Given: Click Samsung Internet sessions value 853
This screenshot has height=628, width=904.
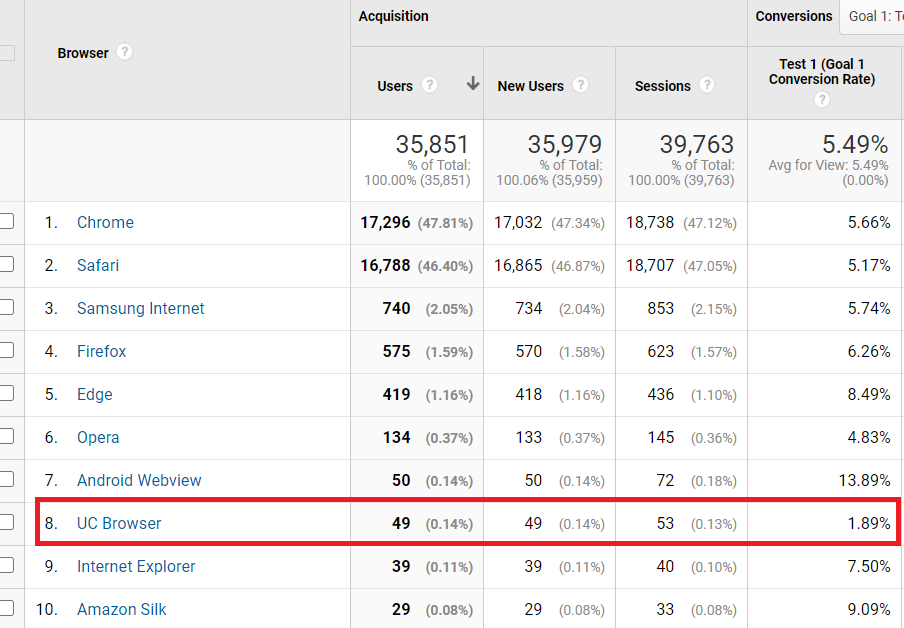Looking at the screenshot, I should click(661, 309).
